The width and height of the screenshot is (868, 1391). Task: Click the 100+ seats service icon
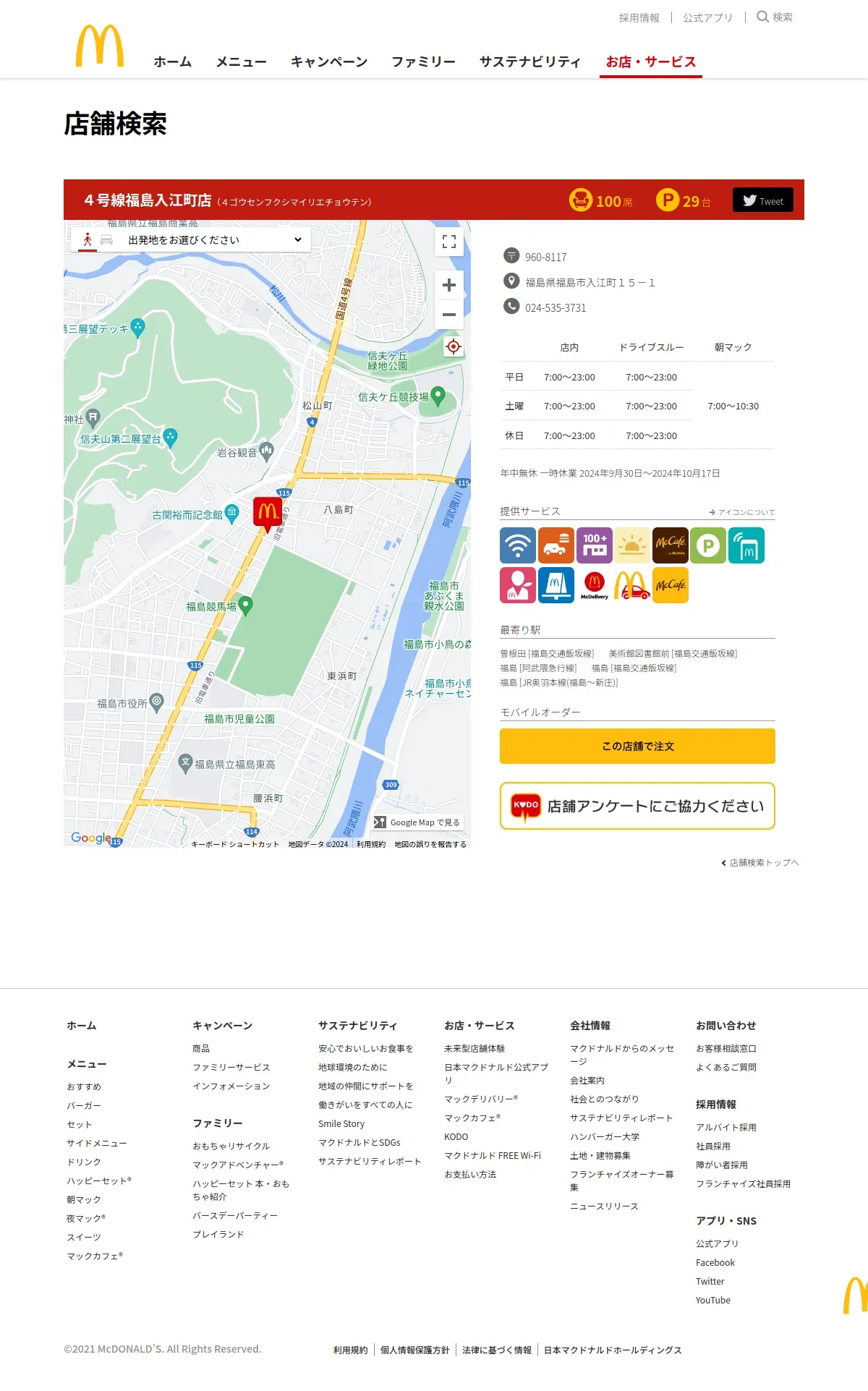595,545
